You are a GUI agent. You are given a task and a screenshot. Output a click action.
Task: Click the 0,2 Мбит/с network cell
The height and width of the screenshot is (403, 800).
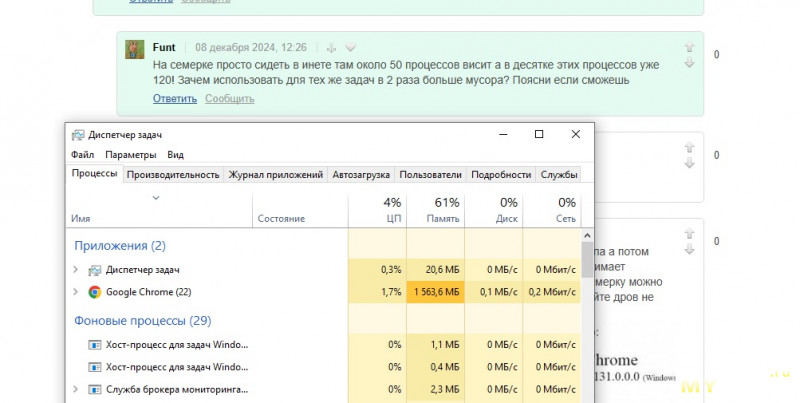[x=552, y=292]
